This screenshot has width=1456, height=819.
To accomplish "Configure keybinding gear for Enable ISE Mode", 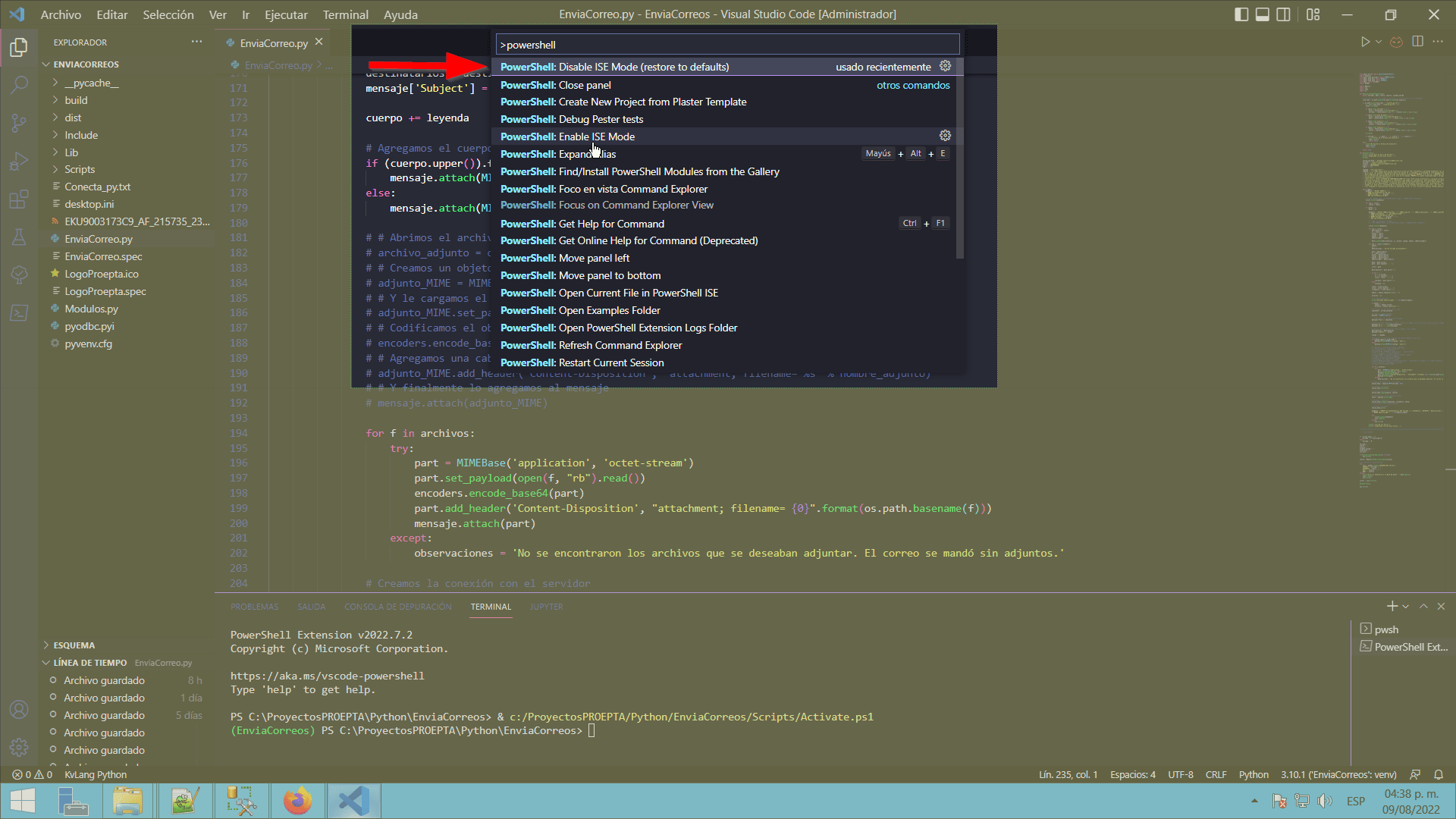I will (x=945, y=136).
